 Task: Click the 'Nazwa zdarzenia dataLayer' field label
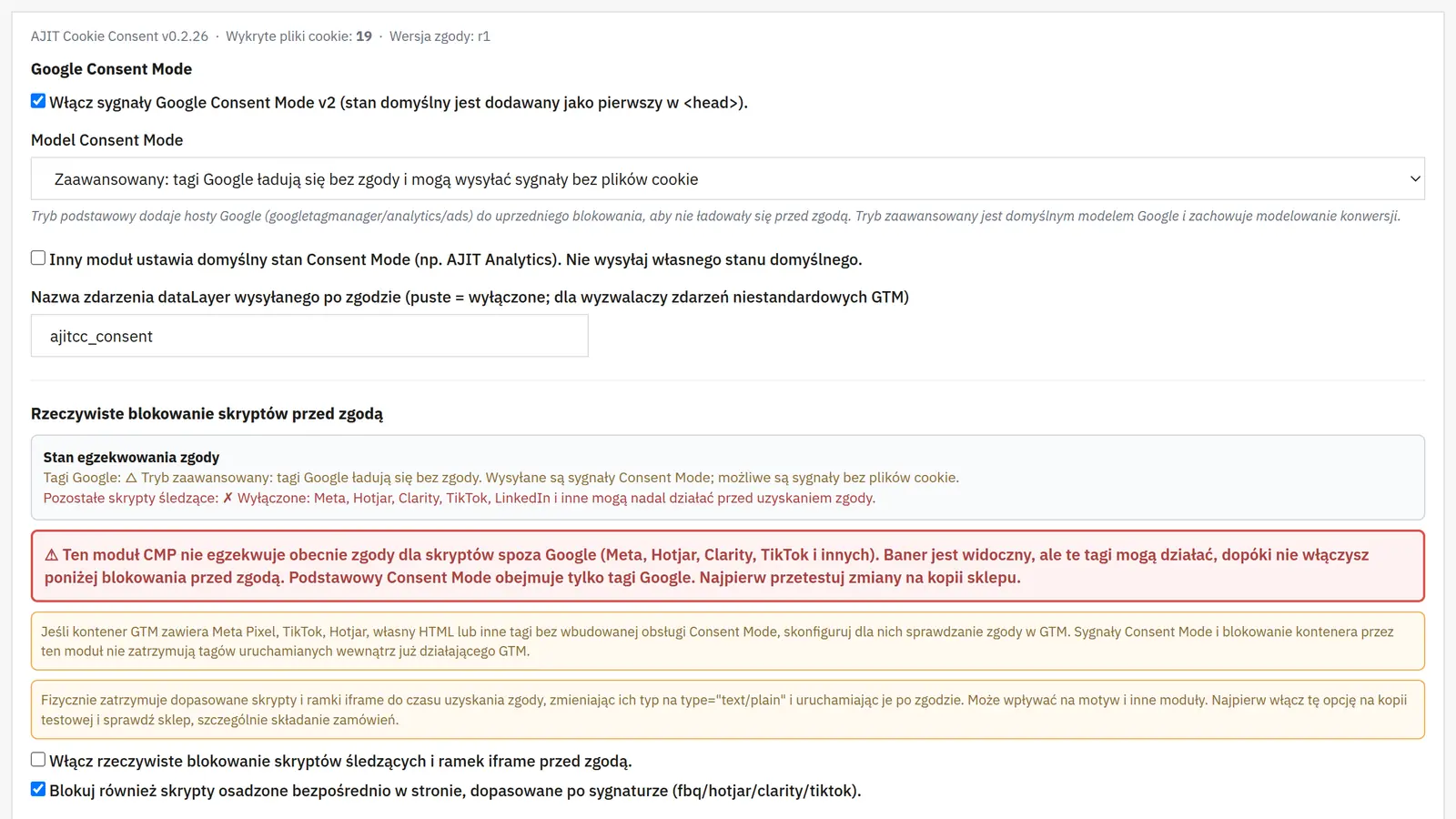click(470, 298)
